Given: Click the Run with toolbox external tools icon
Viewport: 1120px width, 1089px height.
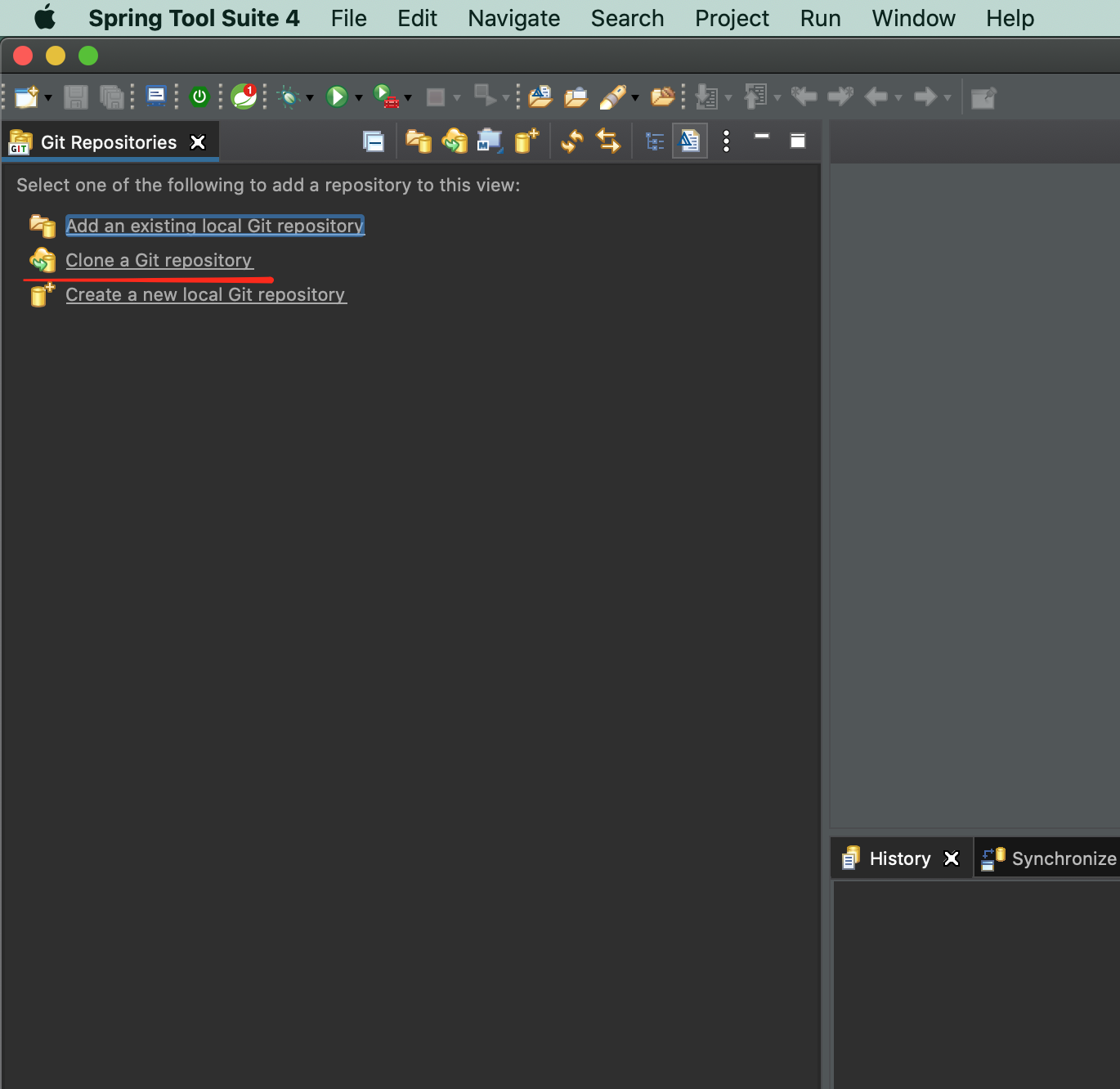Looking at the screenshot, I should pos(387,96).
